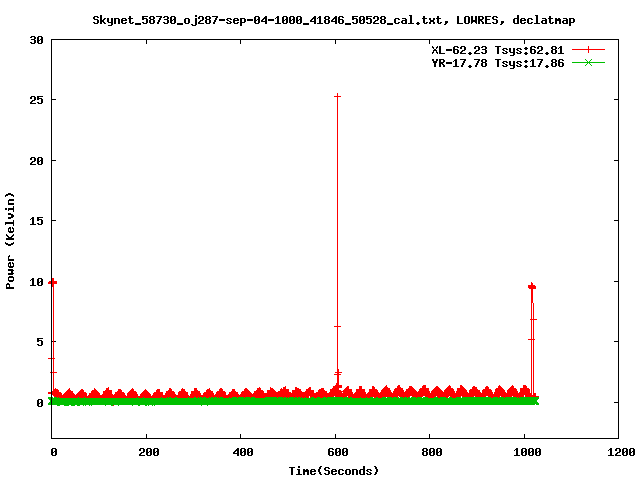Click the Power (Kelvin) y-axis label

pyautogui.click(x=10, y=241)
